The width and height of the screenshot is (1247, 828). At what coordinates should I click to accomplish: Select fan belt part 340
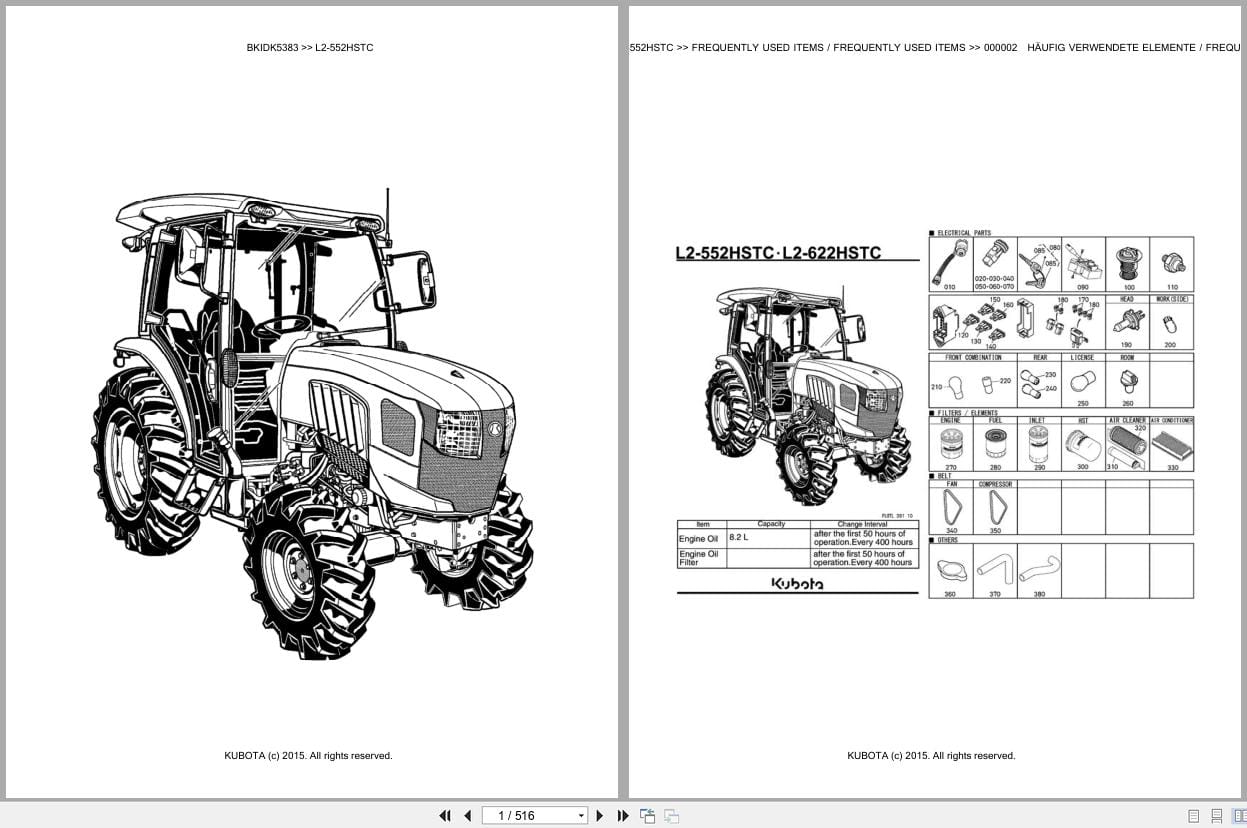(950, 510)
